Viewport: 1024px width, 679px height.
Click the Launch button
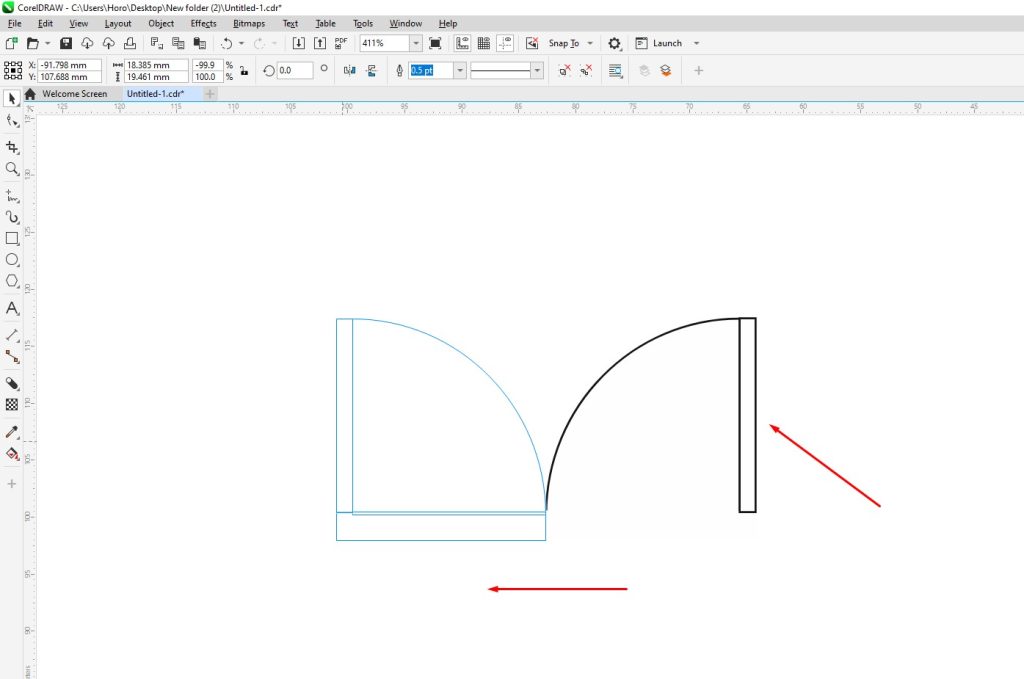pos(665,43)
